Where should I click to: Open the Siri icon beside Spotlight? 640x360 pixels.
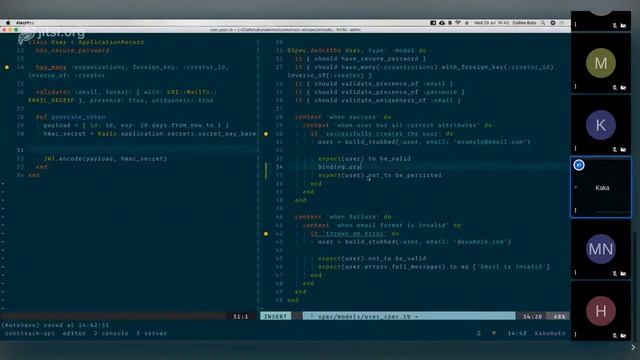point(553,23)
